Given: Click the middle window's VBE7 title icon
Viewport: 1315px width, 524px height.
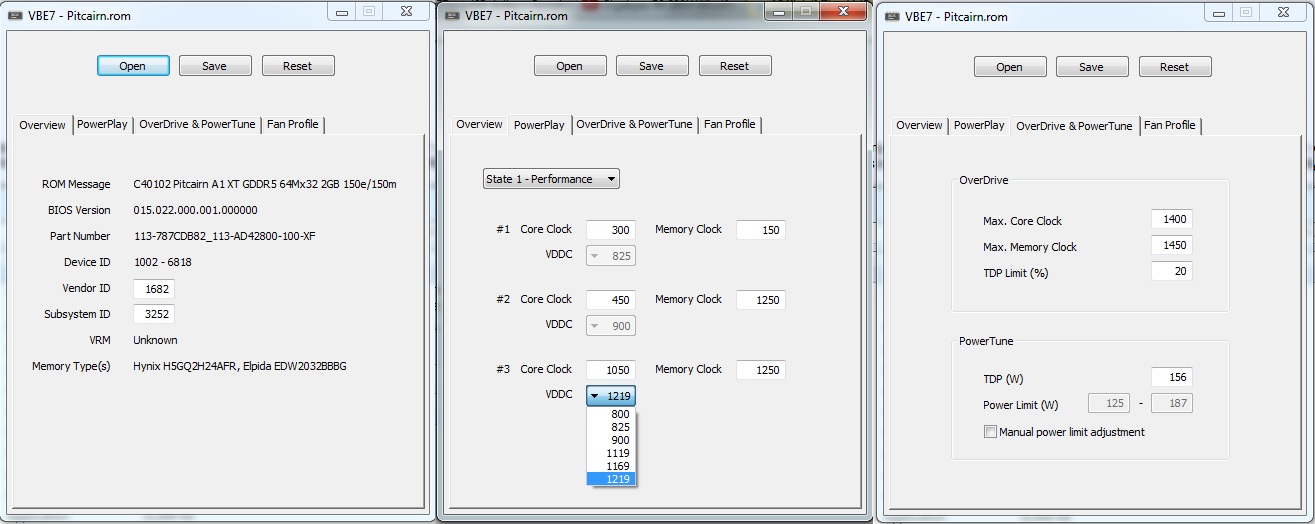Looking at the screenshot, I should click(453, 16).
